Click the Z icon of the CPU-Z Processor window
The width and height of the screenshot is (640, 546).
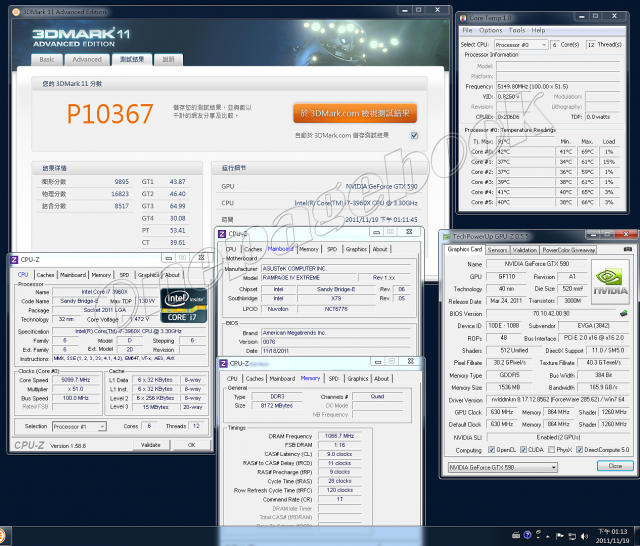point(14,260)
